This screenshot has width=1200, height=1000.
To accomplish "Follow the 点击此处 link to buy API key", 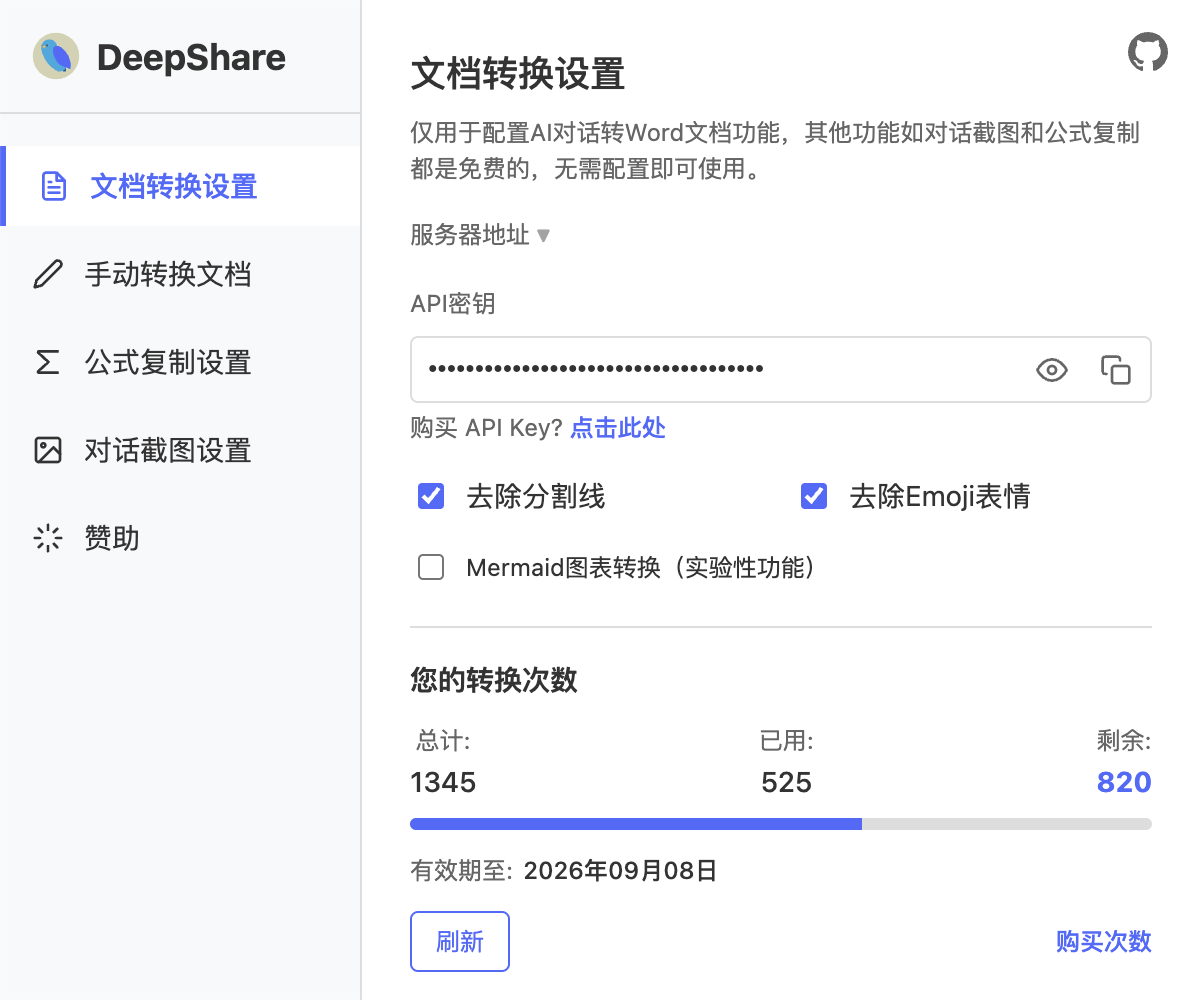I will 617,428.
